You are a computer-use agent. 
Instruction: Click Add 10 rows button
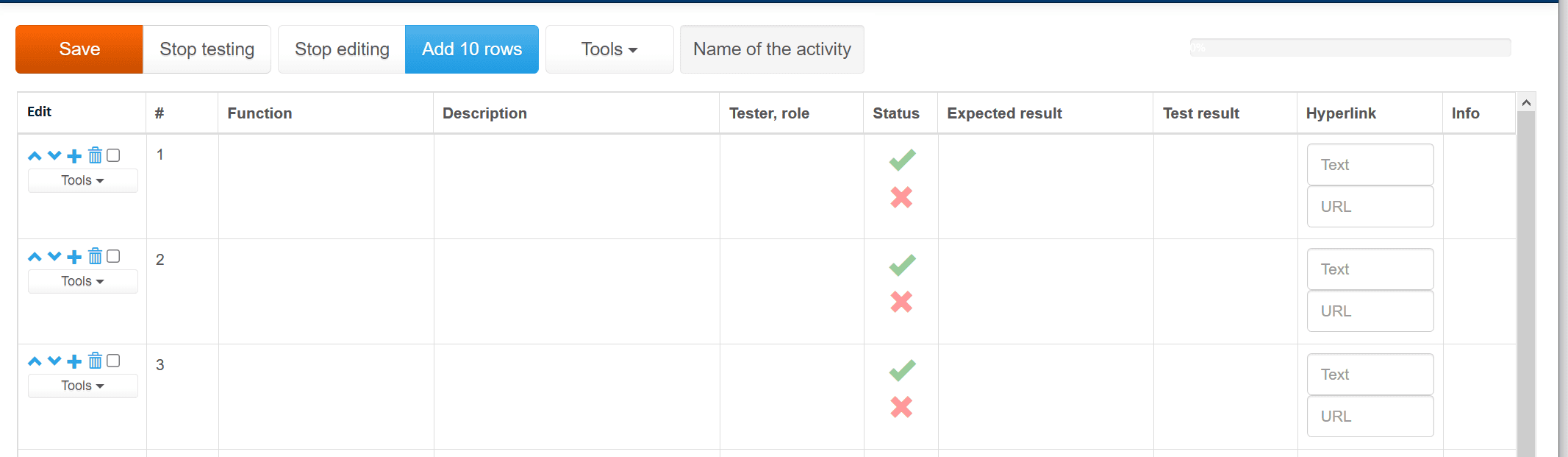tap(472, 49)
